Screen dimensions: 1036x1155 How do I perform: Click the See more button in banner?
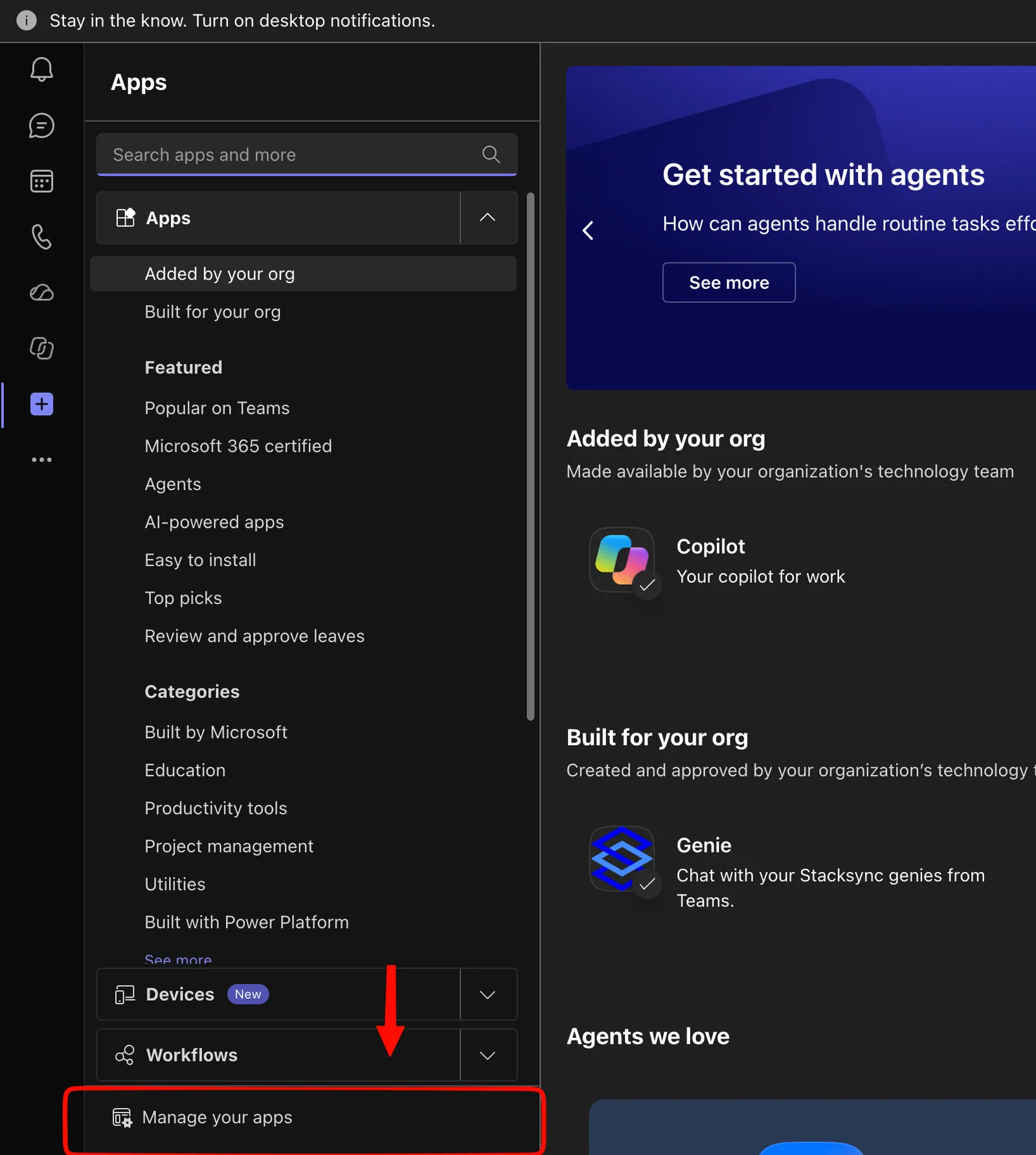point(729,282)
